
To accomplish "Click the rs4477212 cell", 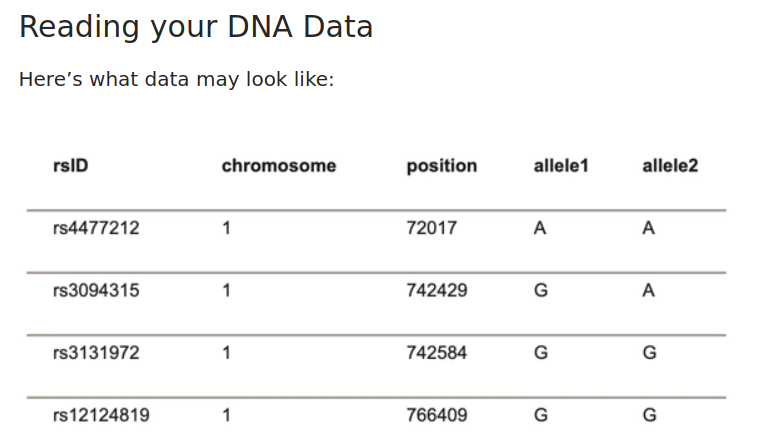I will [x=96, y=228].
